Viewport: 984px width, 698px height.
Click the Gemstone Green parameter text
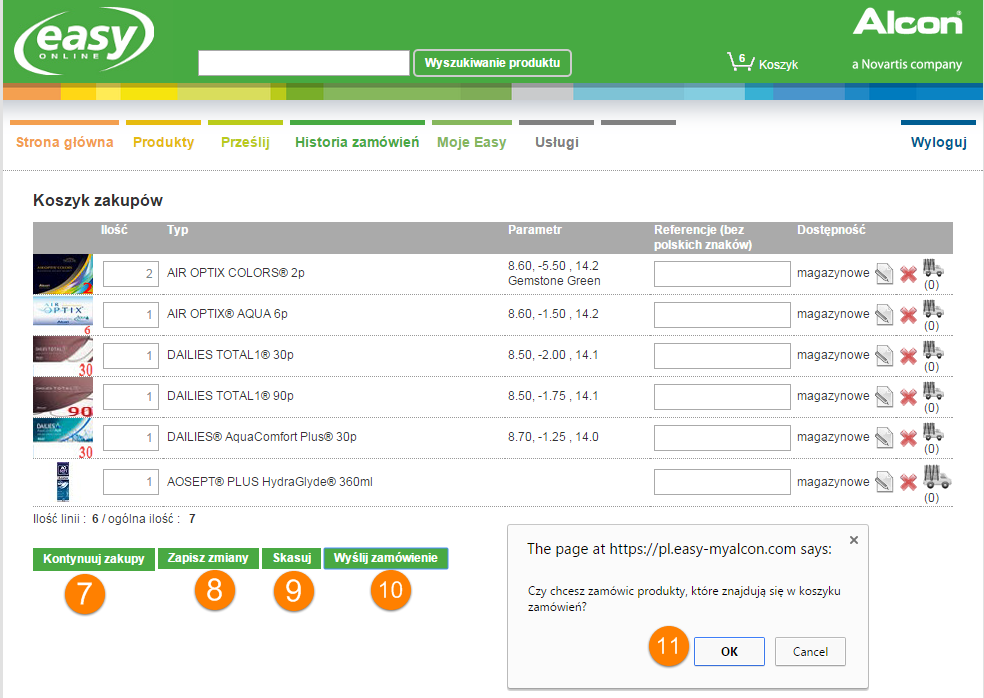554,281
